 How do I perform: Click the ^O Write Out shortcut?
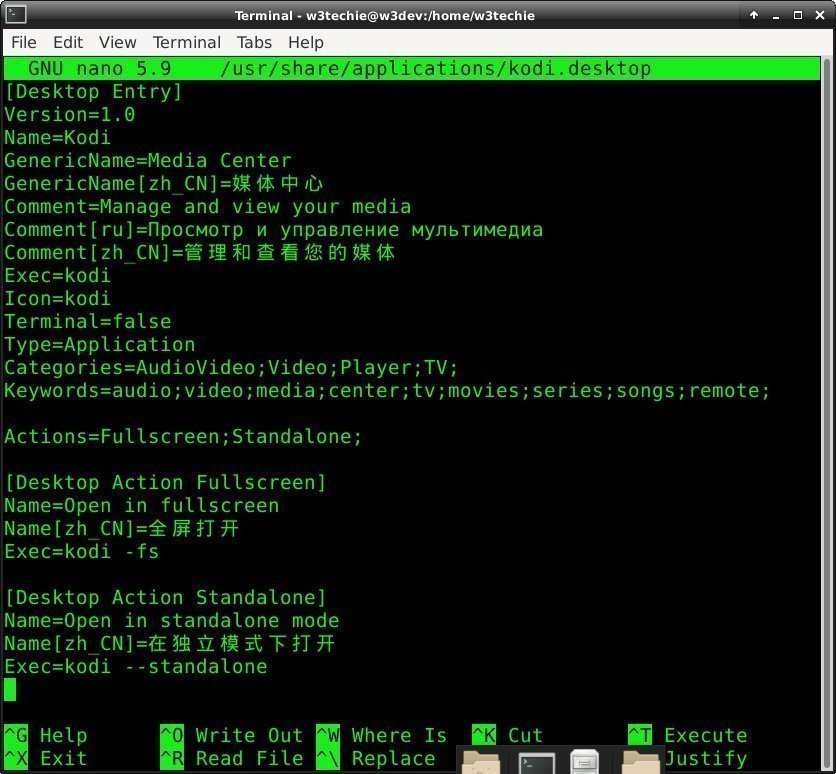point(231,735)
